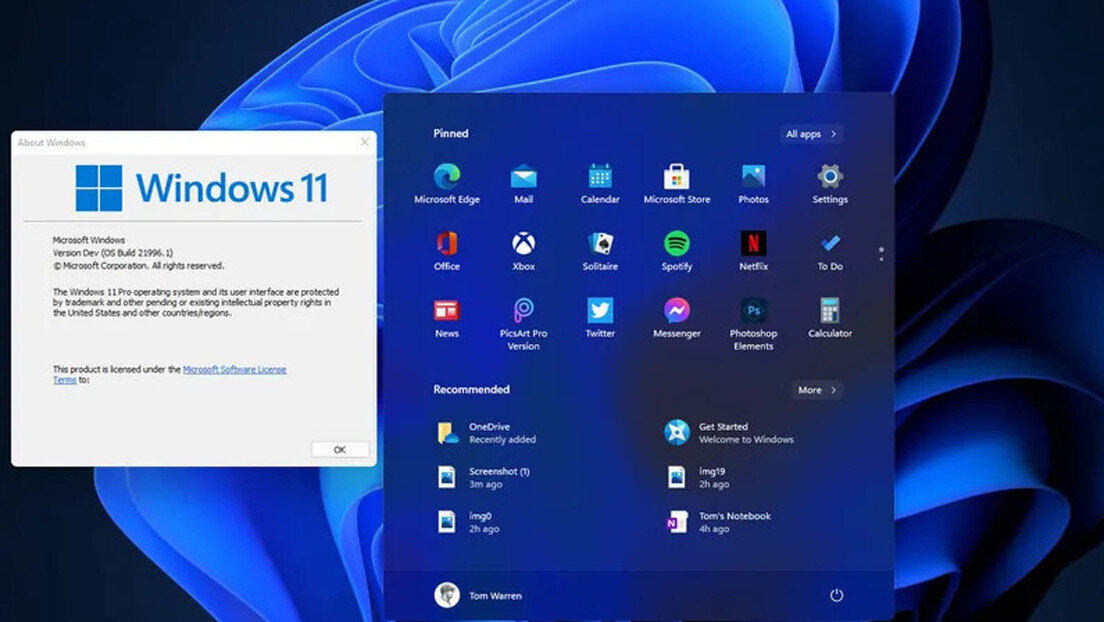Launch the Mail app
Viewport: 1104px width, 622px height.
point(523,183)
